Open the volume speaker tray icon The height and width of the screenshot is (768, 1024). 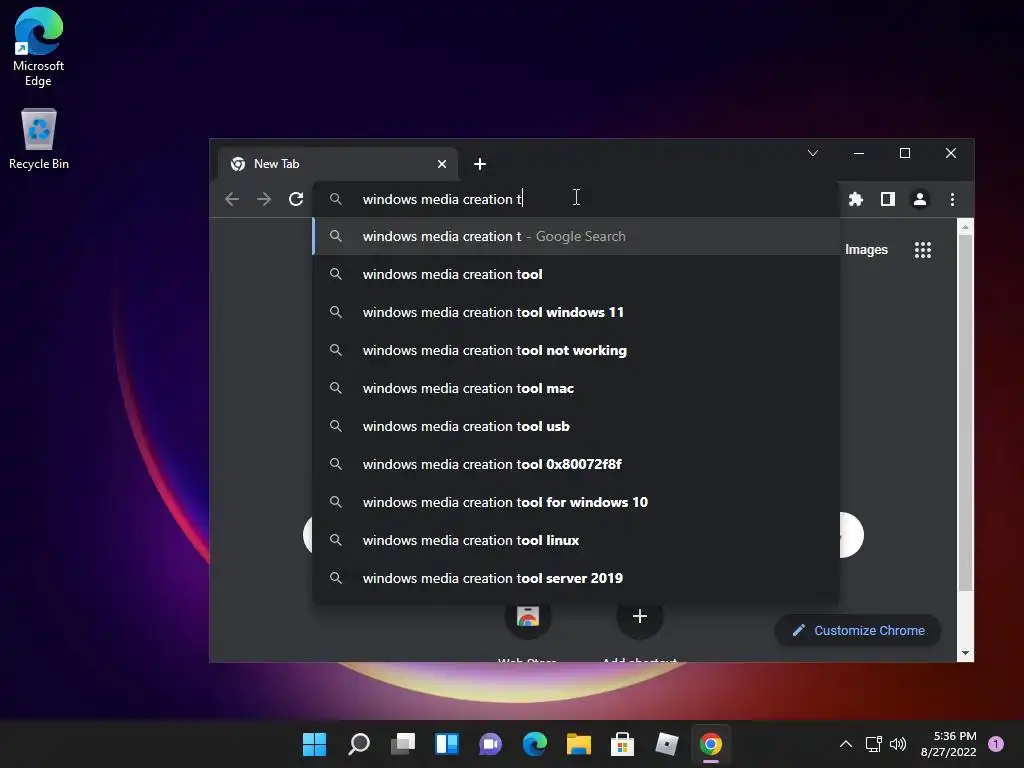tap(898, 744)
